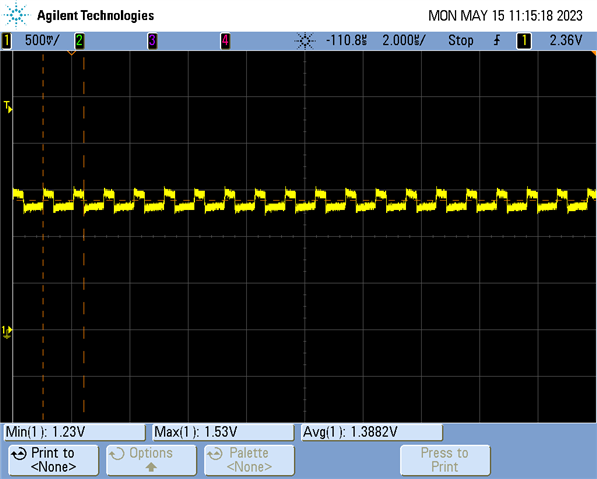Select the green channel 2 indicator
The image size is (597, 479).
(x=79, y=40)
